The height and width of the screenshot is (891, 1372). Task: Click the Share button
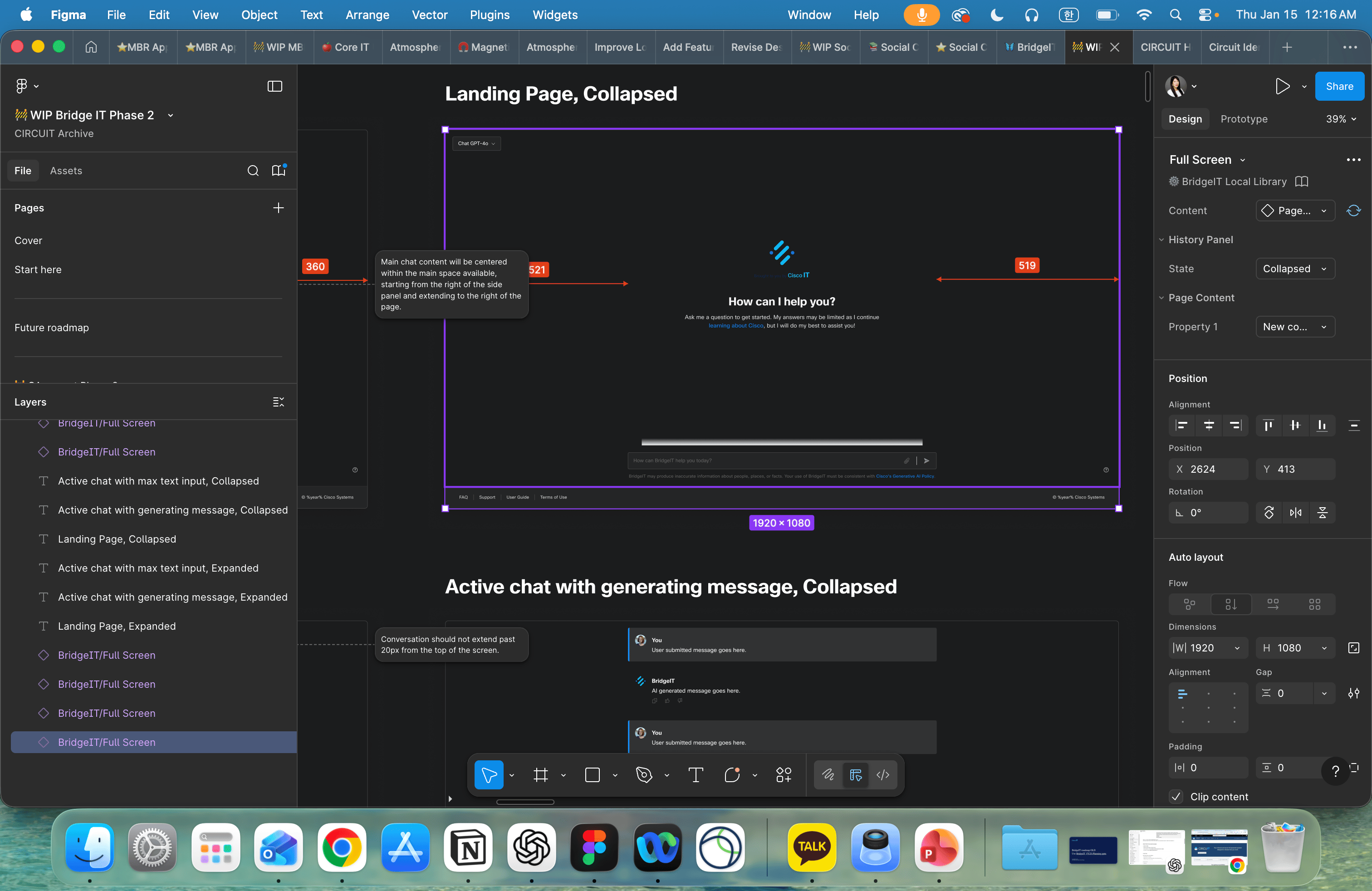[x=1338, y=87]
